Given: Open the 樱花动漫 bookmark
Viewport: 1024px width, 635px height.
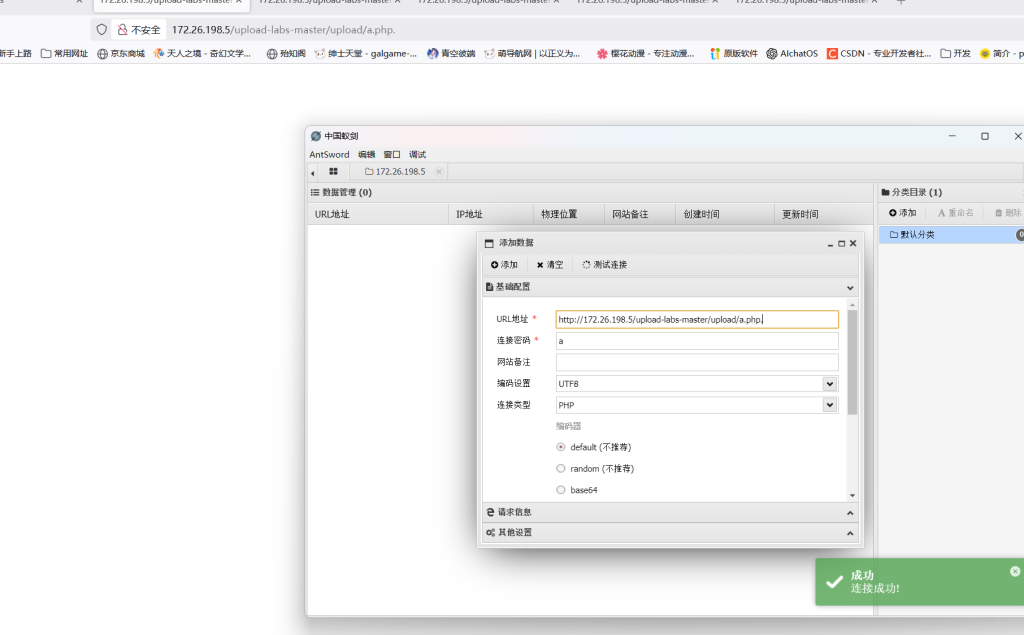Looking at the screenshot, I should pos(645,54).
